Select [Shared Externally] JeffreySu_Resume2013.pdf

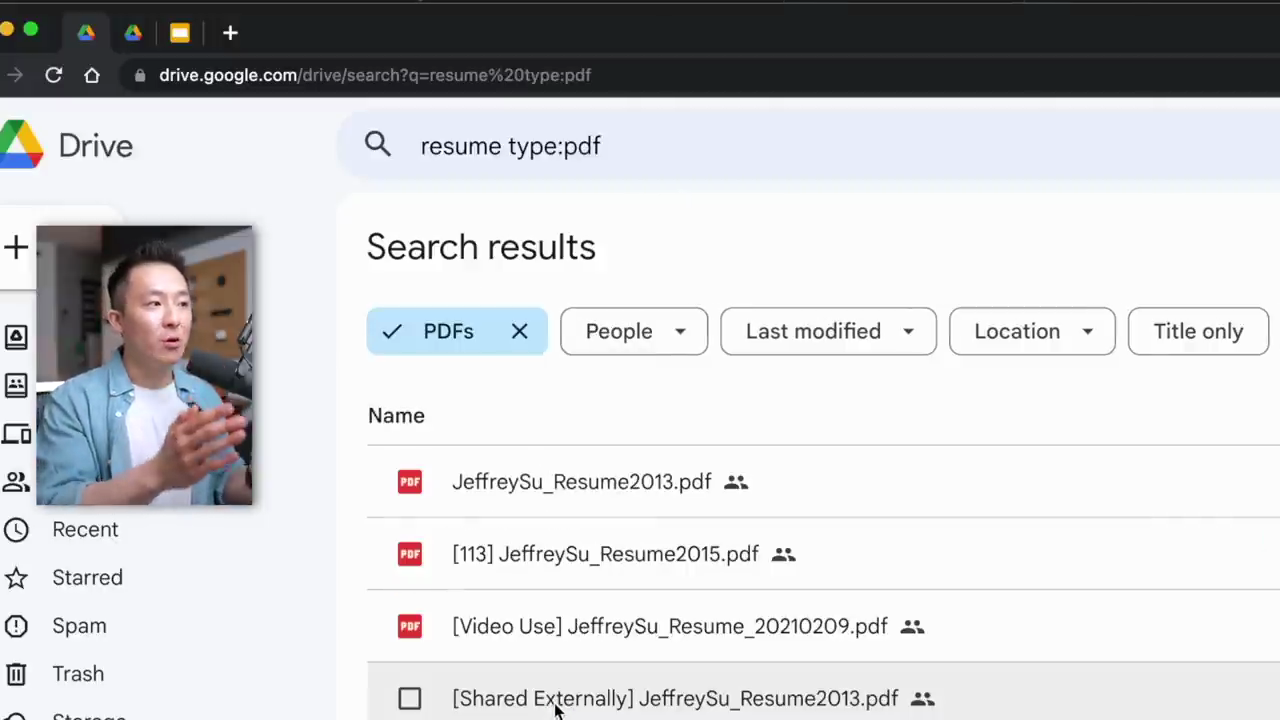675,698
